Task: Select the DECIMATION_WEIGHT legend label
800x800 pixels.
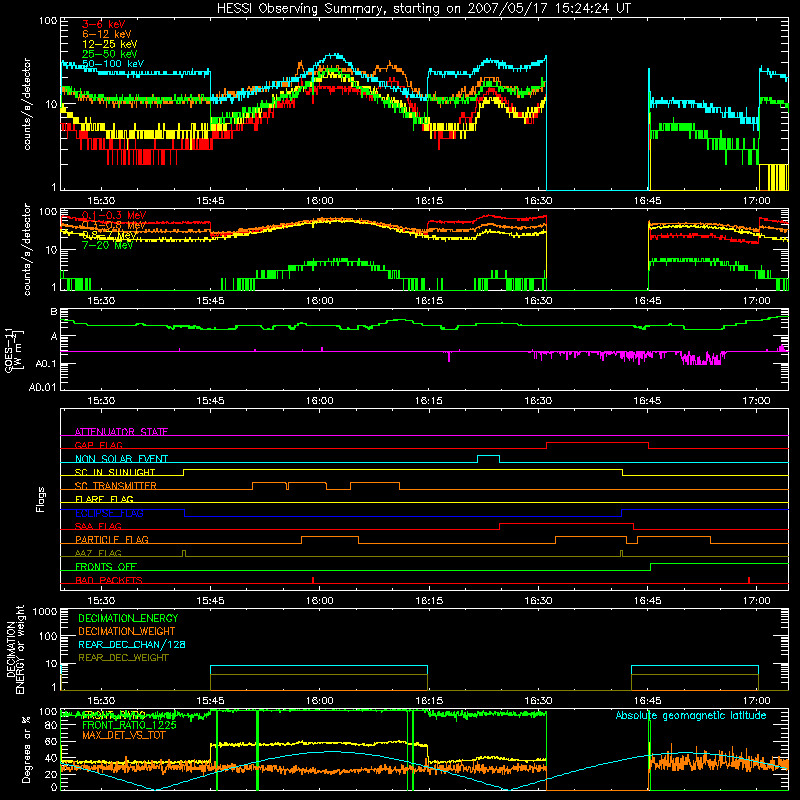Action: pyautogui.click(x=127, y=631)
